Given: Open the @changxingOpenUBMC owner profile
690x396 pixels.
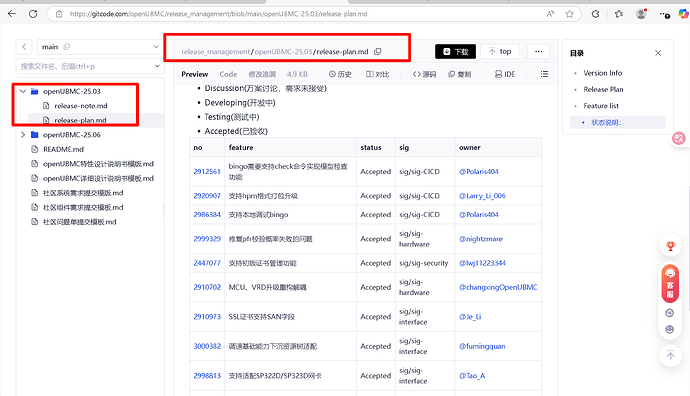Looking at the screenshot, I should [x=498, y=287].
